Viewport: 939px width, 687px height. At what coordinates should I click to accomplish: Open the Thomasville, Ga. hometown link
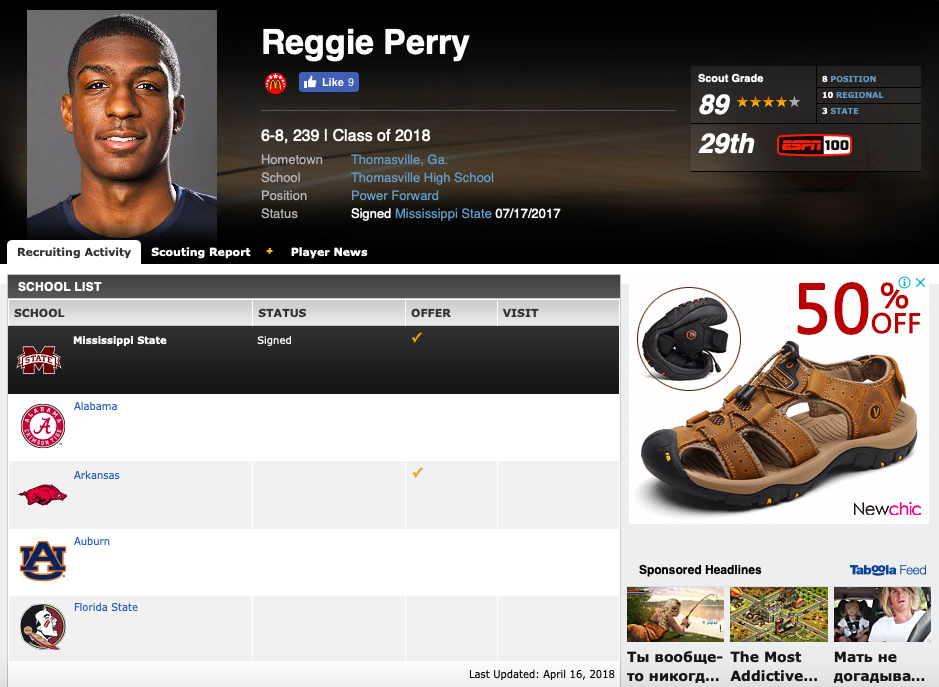[399, 160]
